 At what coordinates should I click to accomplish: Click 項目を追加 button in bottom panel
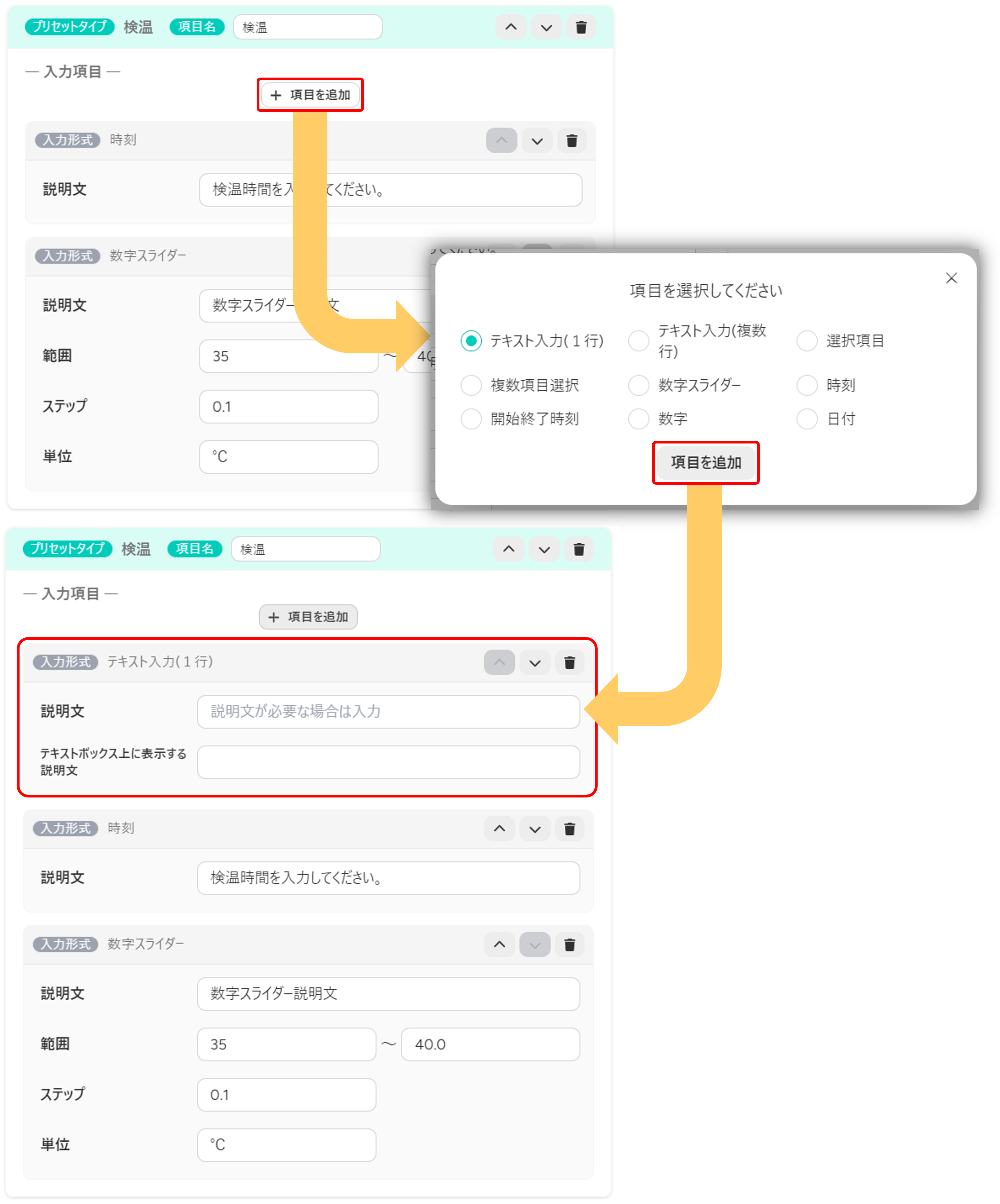pyautogui.click(x=308, y=617)
